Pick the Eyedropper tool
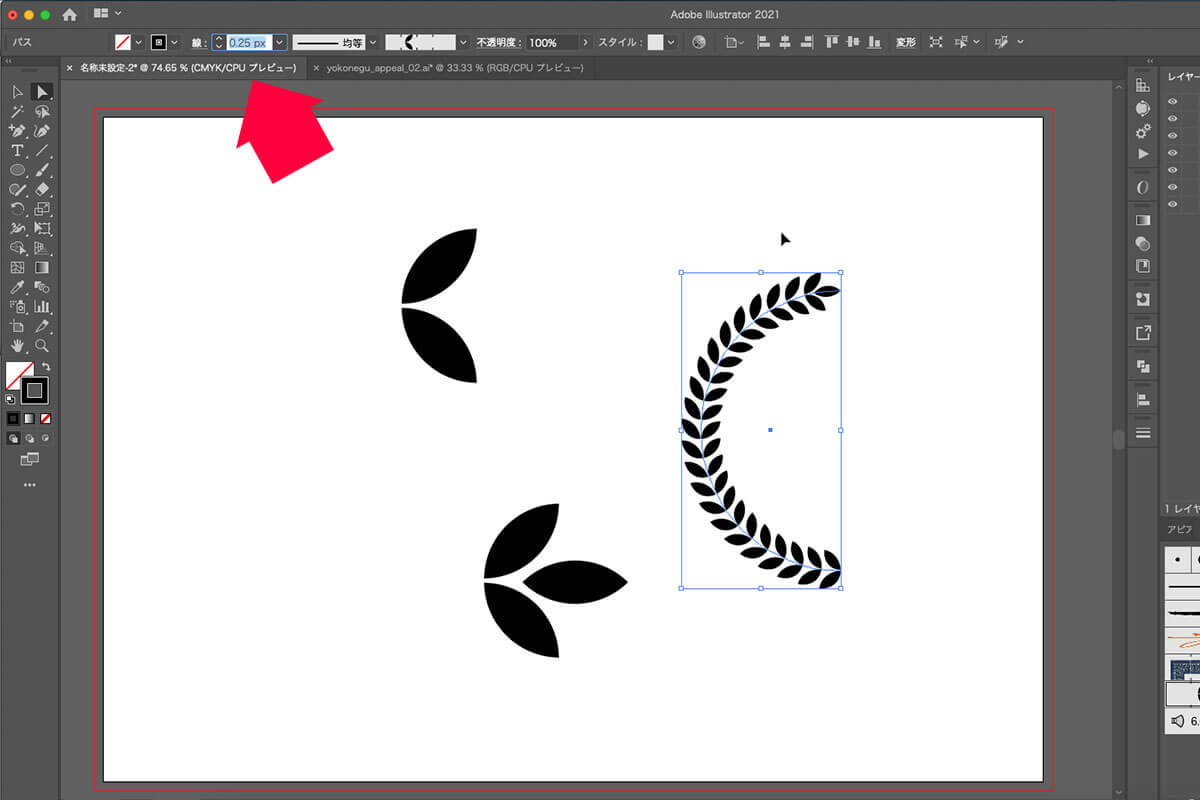 pos(17,287)
